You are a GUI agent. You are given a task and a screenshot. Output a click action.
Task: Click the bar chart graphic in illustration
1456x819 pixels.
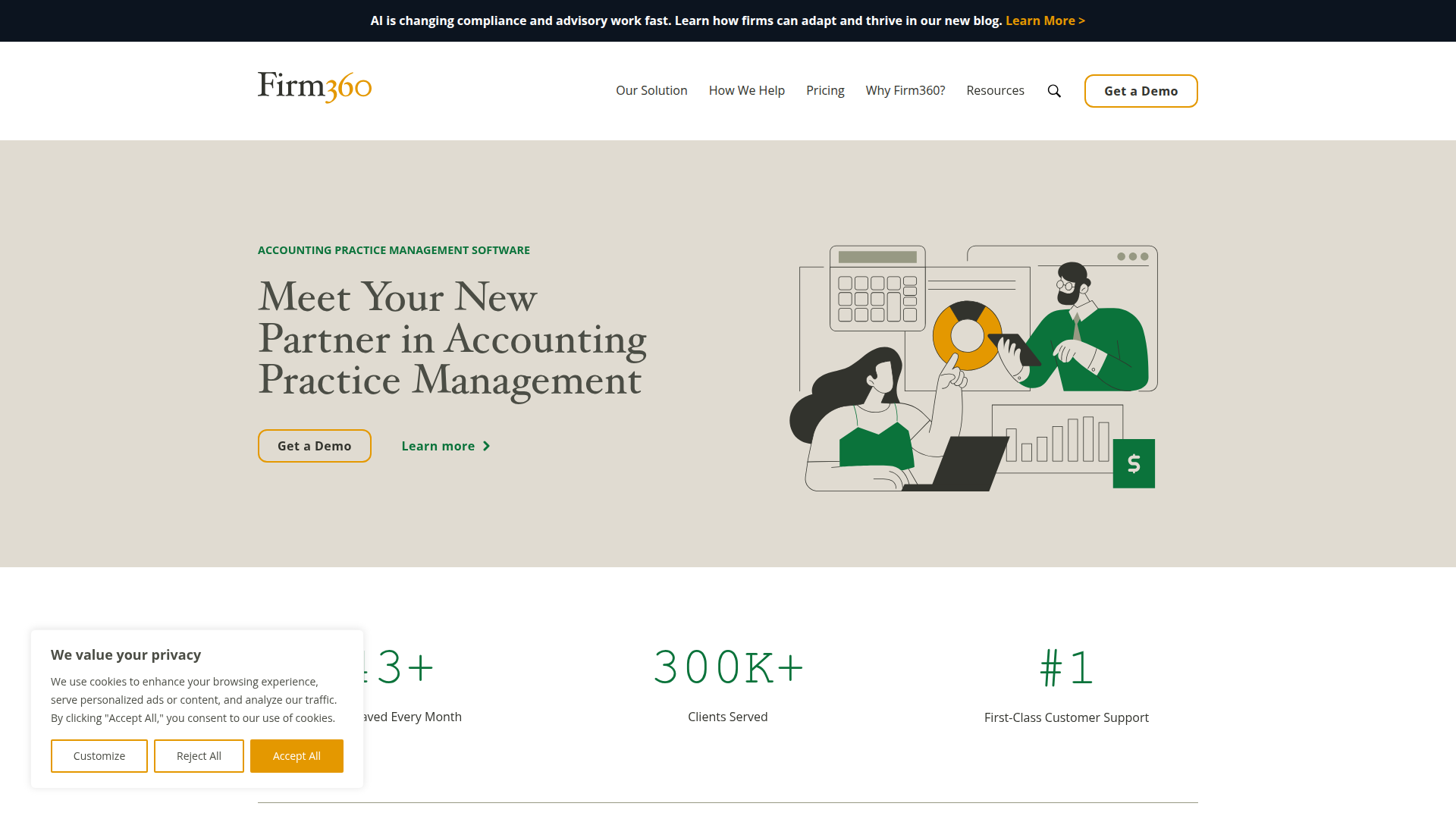(1057, 441)
